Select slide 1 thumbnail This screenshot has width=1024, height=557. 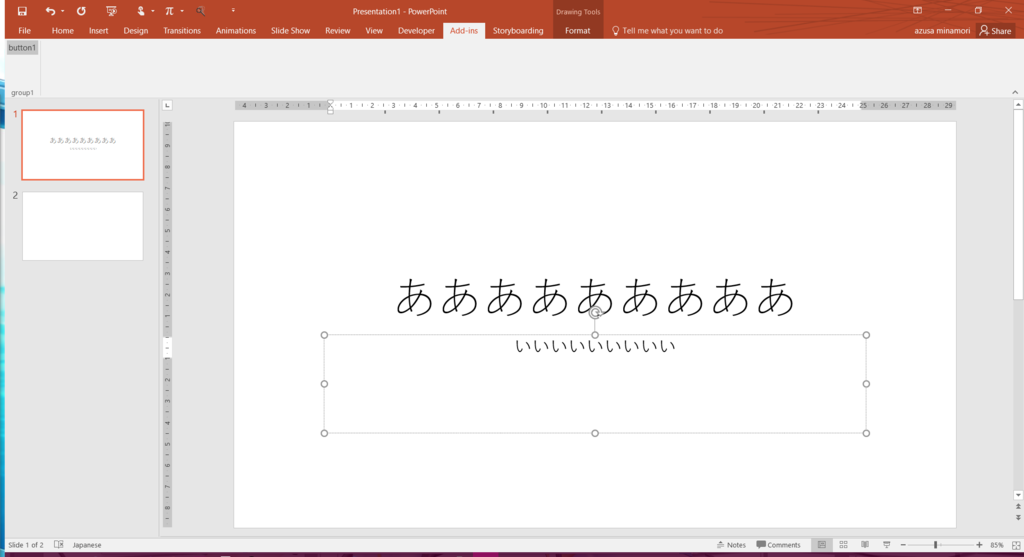[x=83, y=145]
